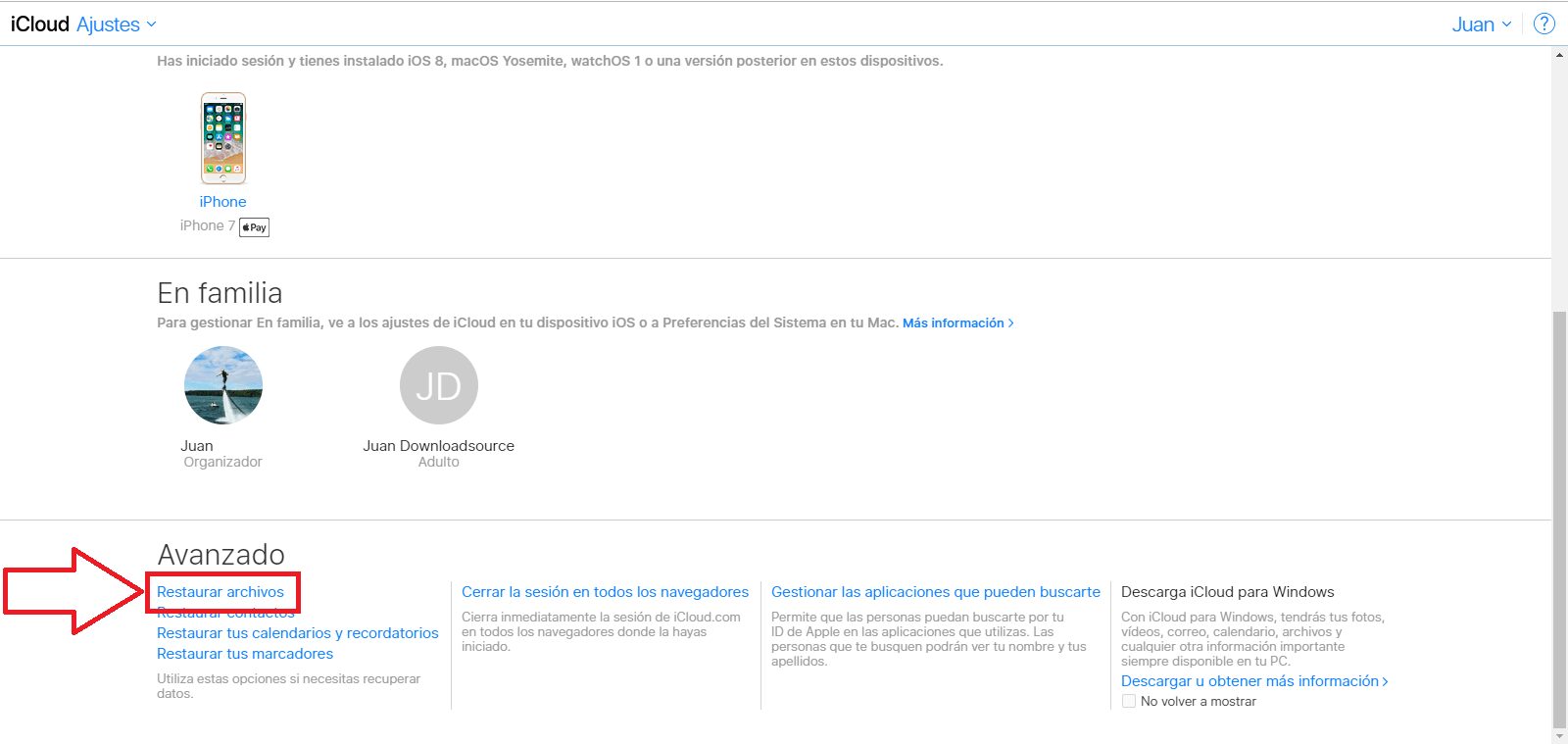
Task: Click the En familia heading
Action: coord(220,293)
